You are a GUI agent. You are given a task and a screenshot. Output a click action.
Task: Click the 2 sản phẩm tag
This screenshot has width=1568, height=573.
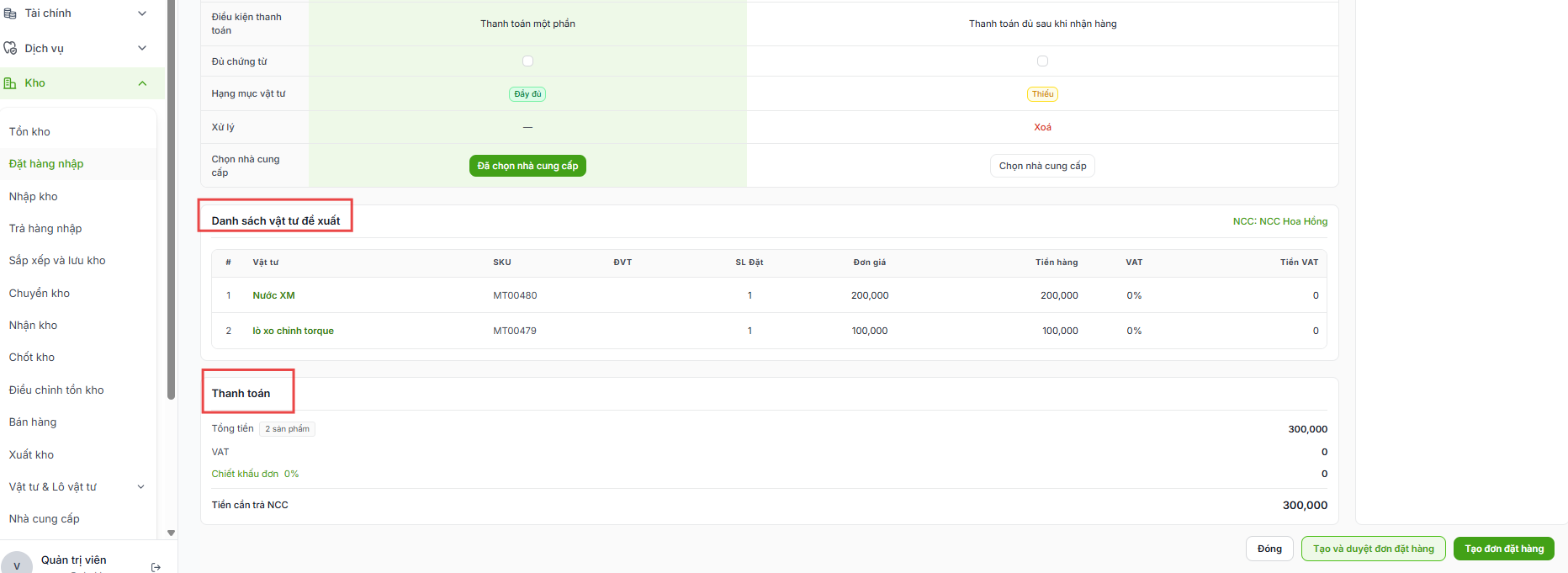[x=287, y=429]
